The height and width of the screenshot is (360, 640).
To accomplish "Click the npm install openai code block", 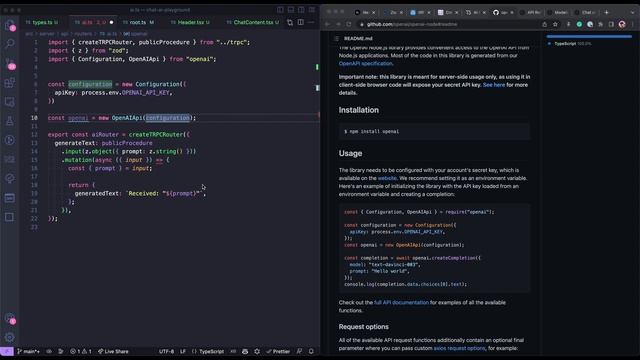I will (434, 131).
